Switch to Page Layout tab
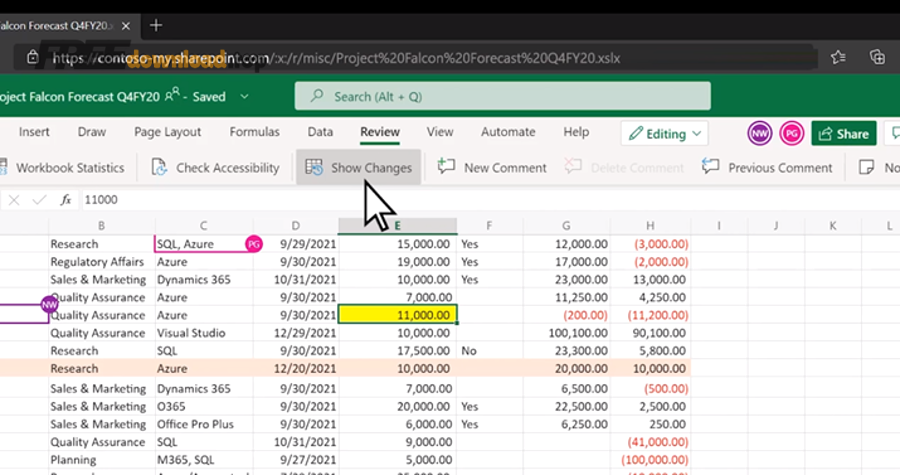Image resolution: width=900 pixels, height=475 pixels. pos(168,132)
